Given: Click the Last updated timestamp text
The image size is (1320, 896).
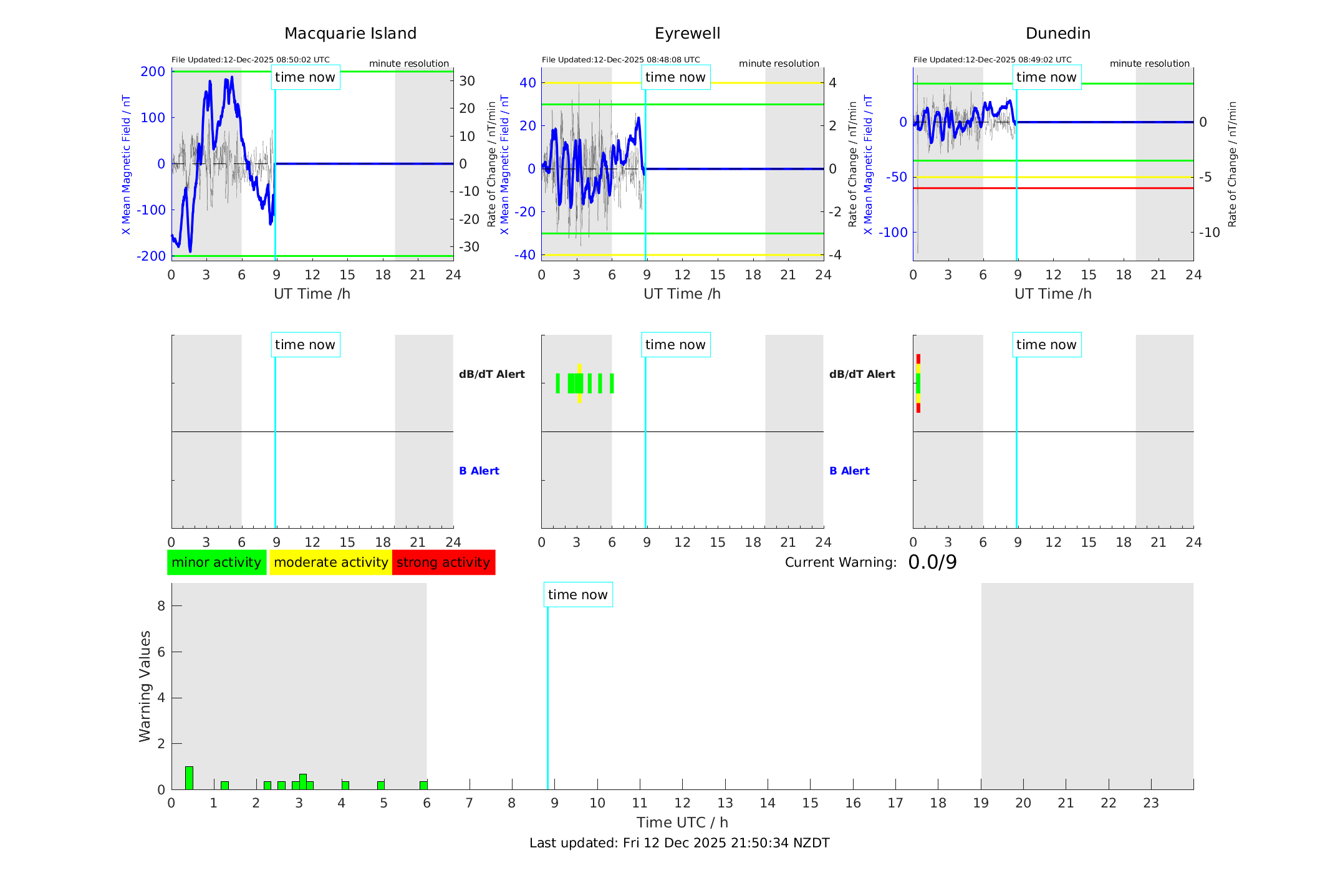Looking at the screenshot, I should click(x=679, y=843).
